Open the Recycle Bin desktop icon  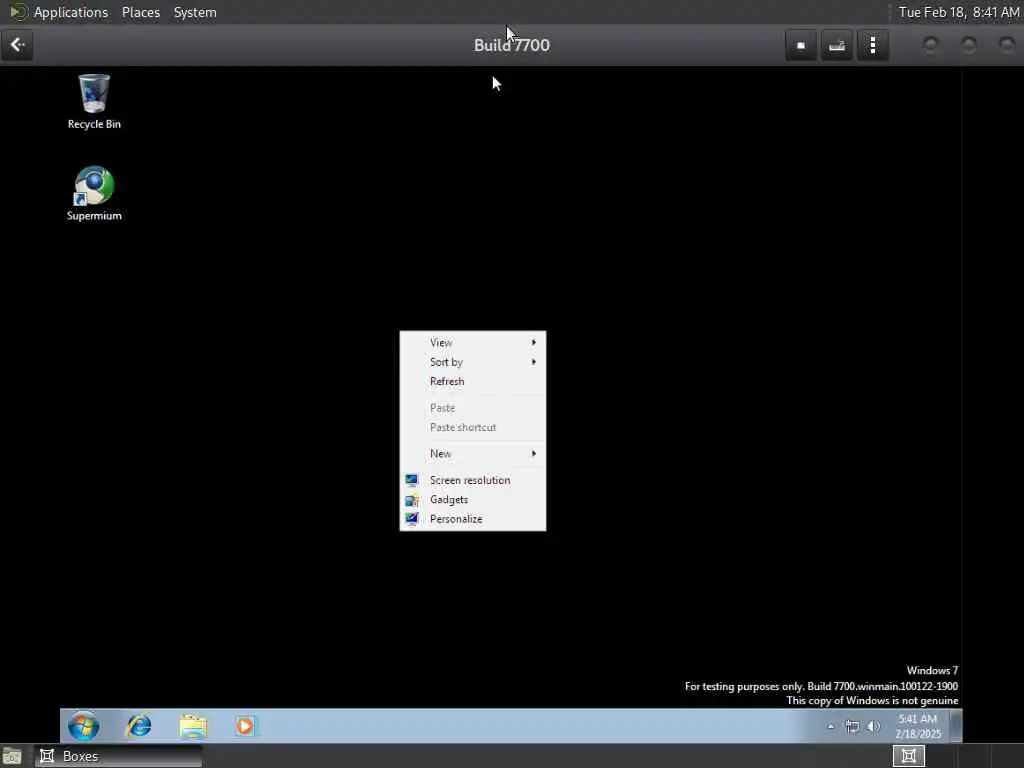[94, 101]
